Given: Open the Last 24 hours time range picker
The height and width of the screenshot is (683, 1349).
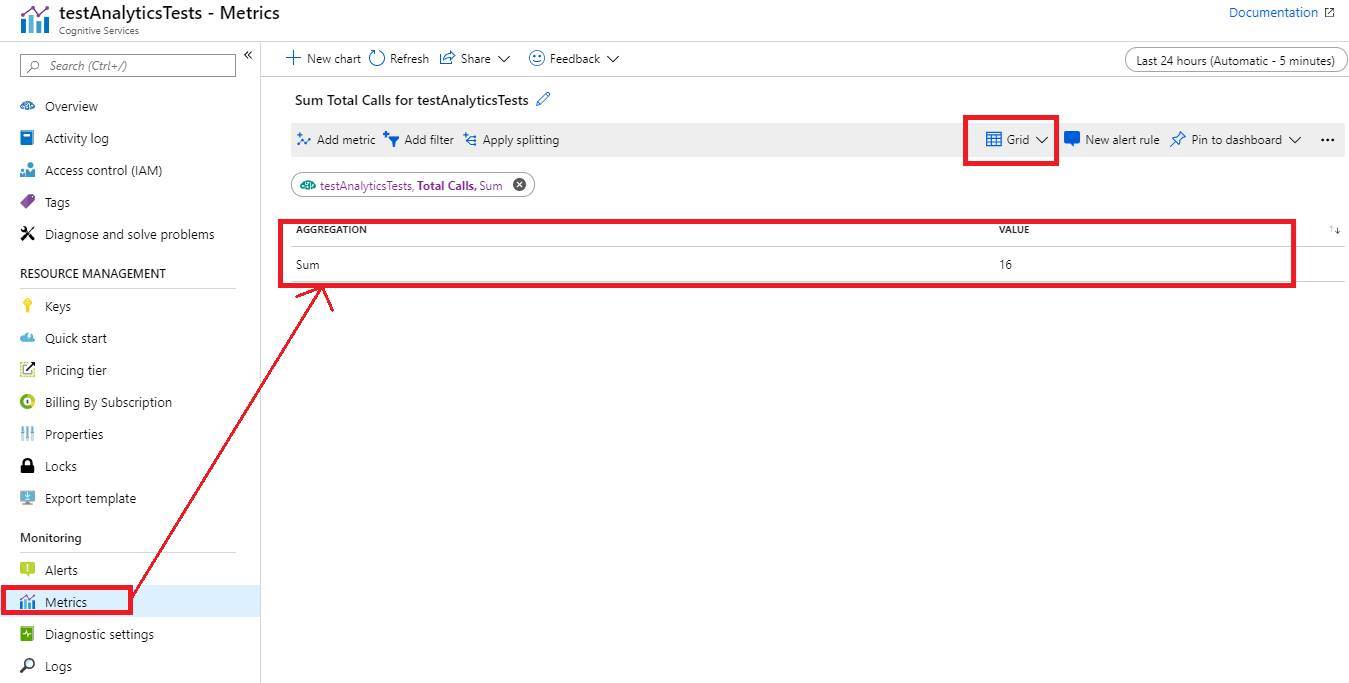Looking at the screenshot, I should click(1235, 60).
